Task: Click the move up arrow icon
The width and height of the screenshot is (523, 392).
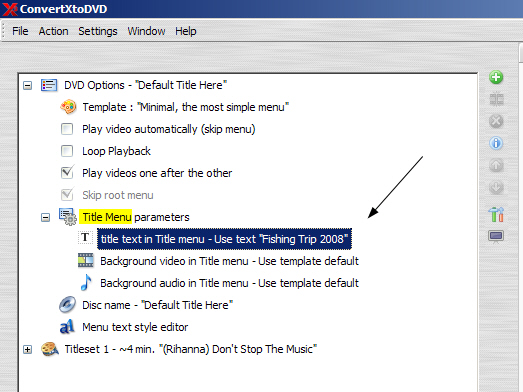Action: pos(496,165)
